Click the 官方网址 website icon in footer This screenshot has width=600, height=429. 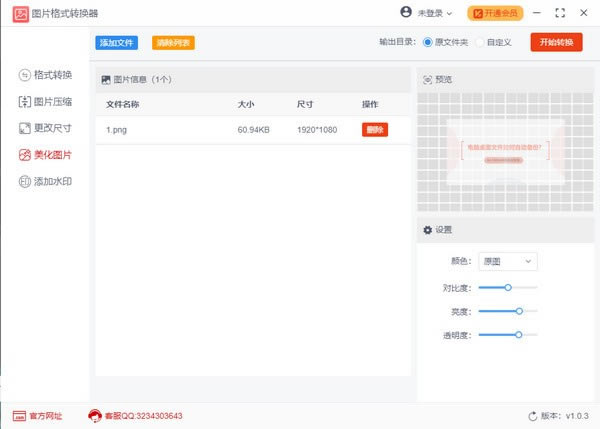click(x=19, y=415)
